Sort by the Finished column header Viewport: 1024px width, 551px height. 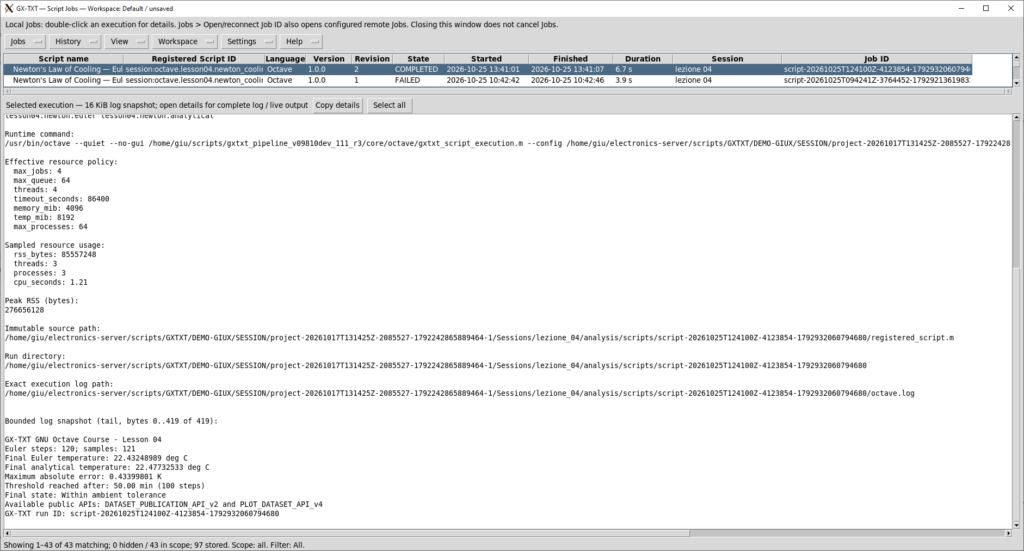pos(570,59)
